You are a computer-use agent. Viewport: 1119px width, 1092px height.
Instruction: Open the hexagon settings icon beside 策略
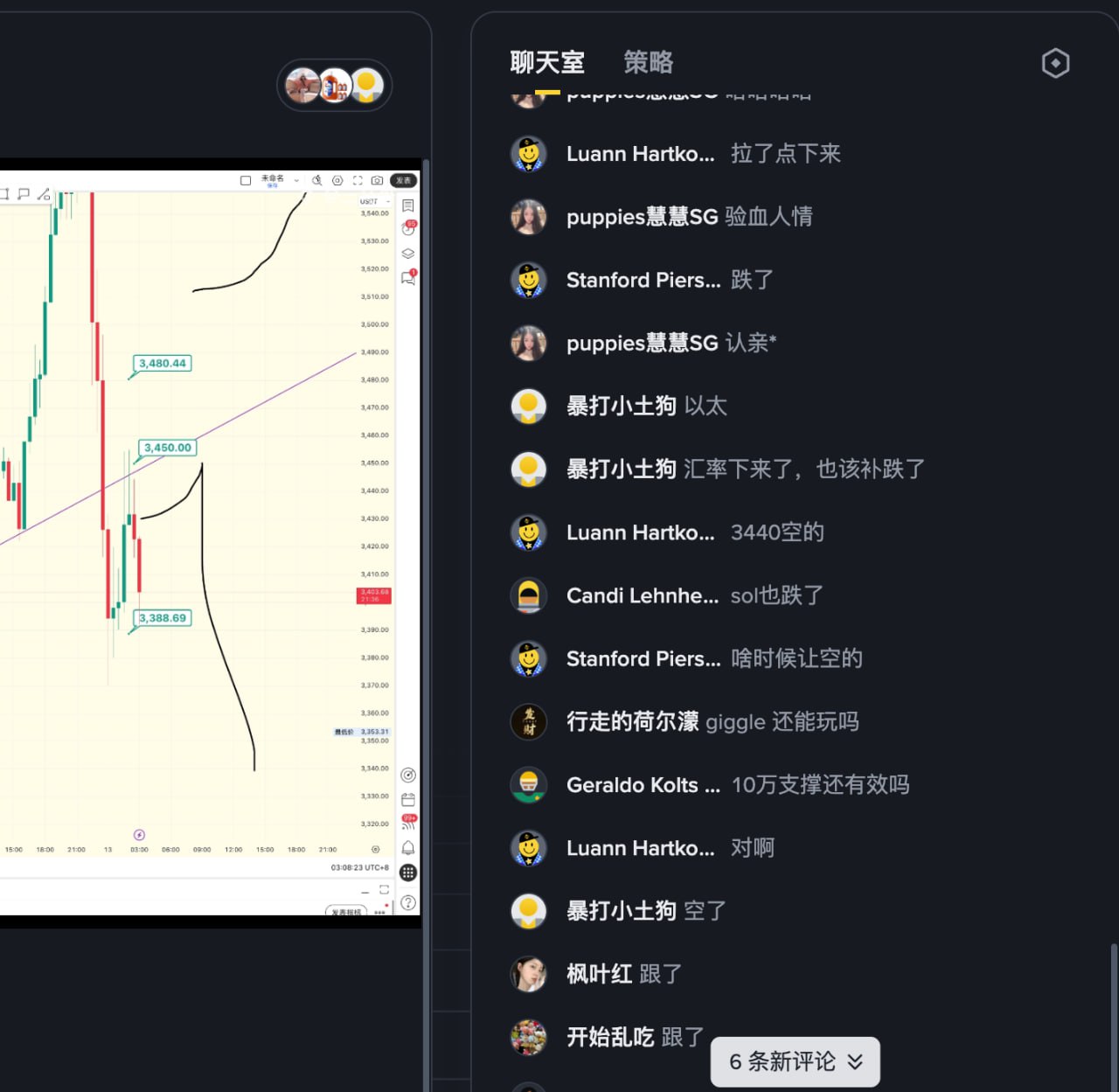pyautogui.click(x=1055, y=63)
